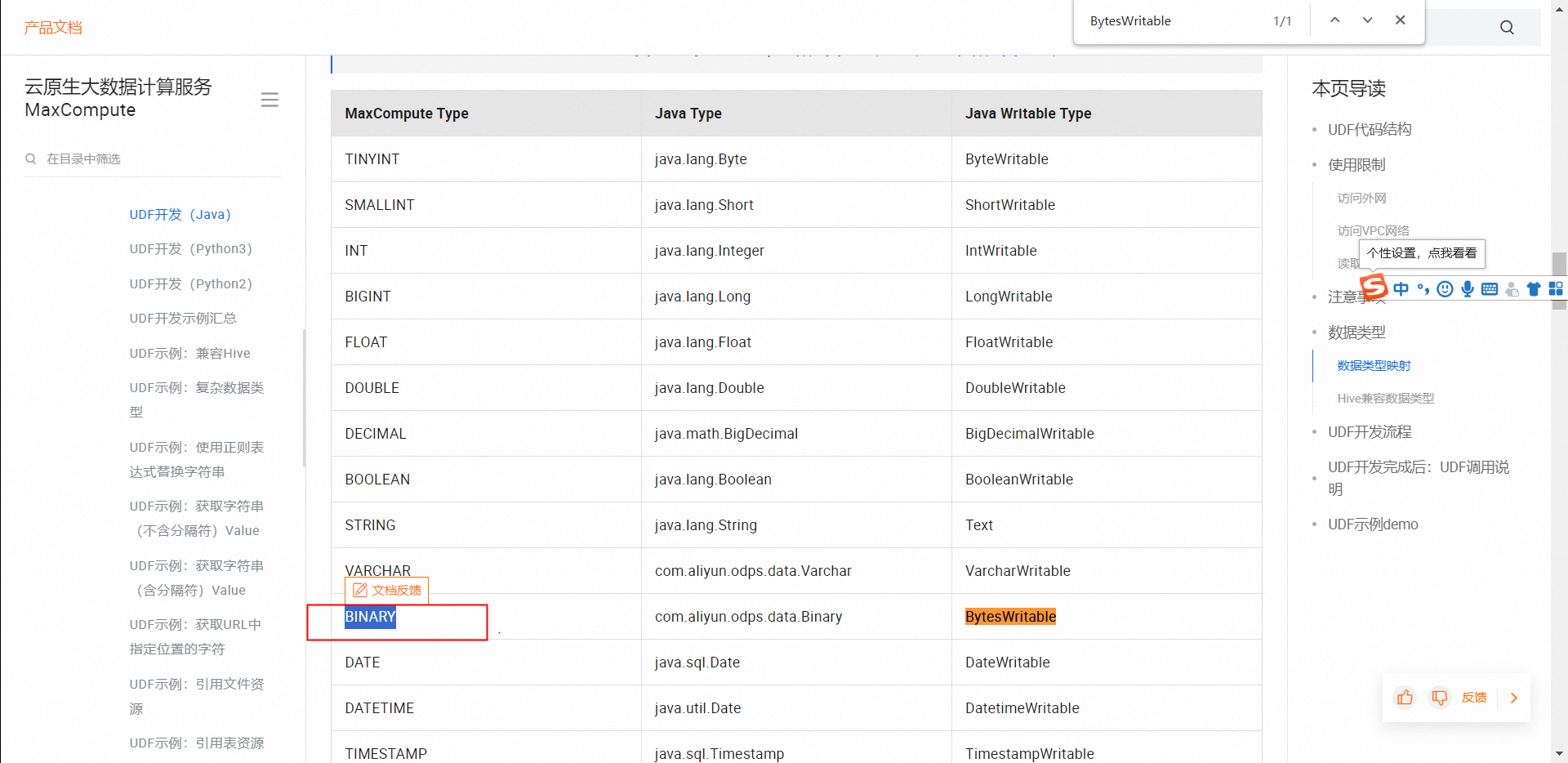Click the 文档反馈 document feedback button

pos(387,590)
